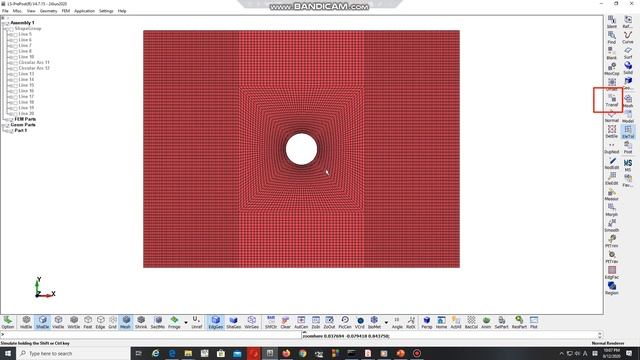640x360 pixels.
Task: Click the RotX rotate button
Action: pyautogui.click(x=411, y=322)
